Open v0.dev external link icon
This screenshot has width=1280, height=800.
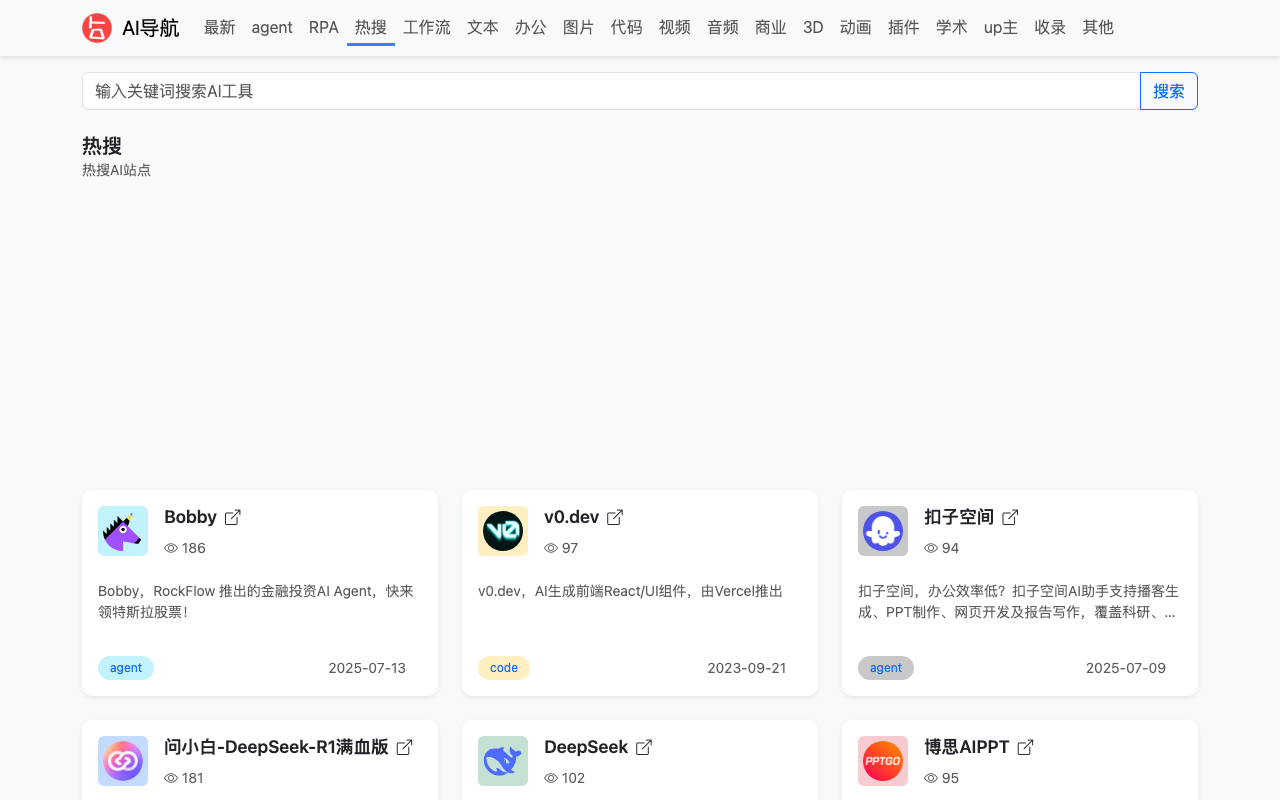tap(615, 517)
